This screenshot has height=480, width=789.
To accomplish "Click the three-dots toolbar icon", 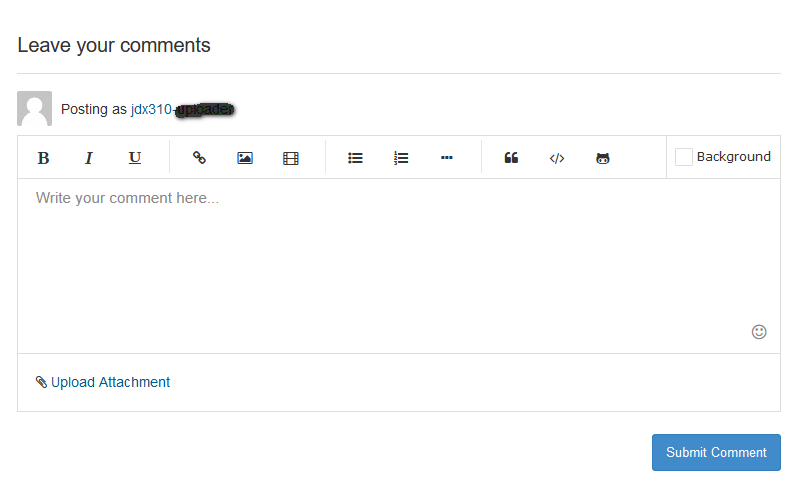I will point(447,157).
